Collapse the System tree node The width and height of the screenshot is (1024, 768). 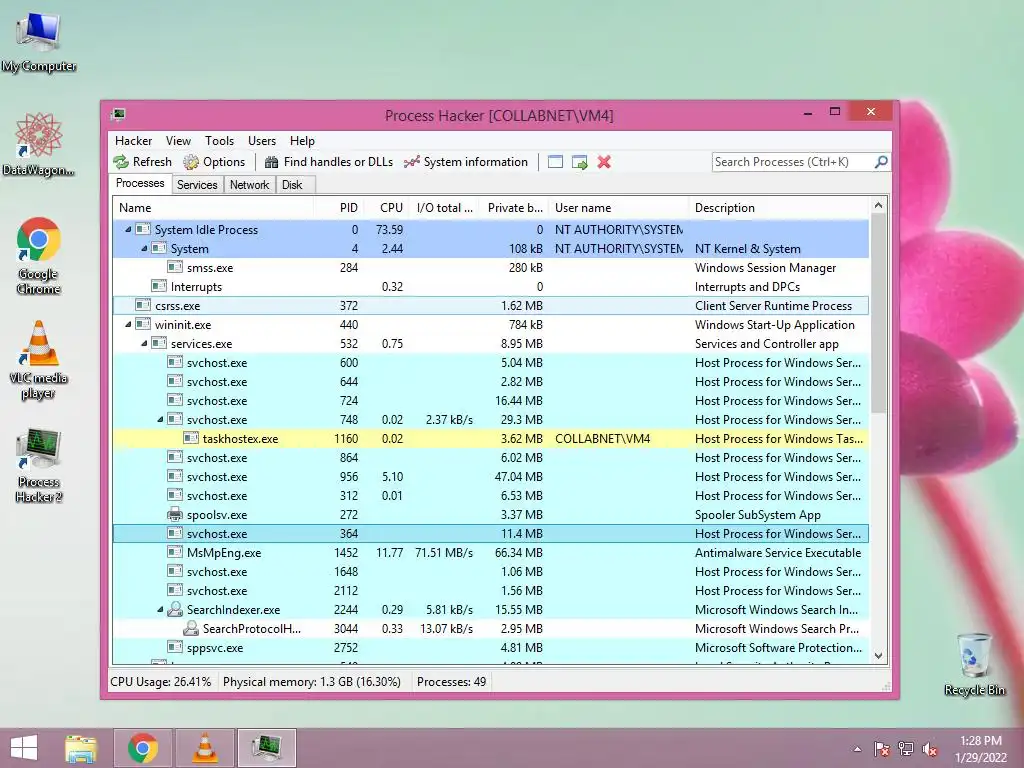[x=144, y=248]
